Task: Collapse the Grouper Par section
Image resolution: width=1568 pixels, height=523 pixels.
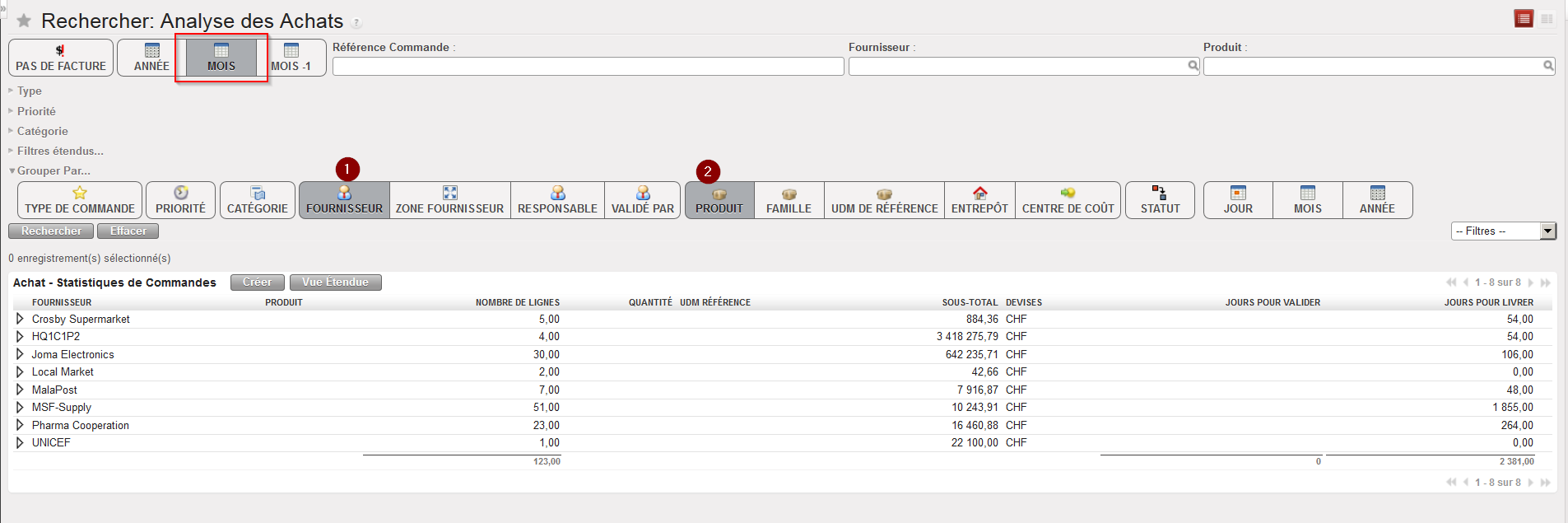Action: [x=54, y=170]
